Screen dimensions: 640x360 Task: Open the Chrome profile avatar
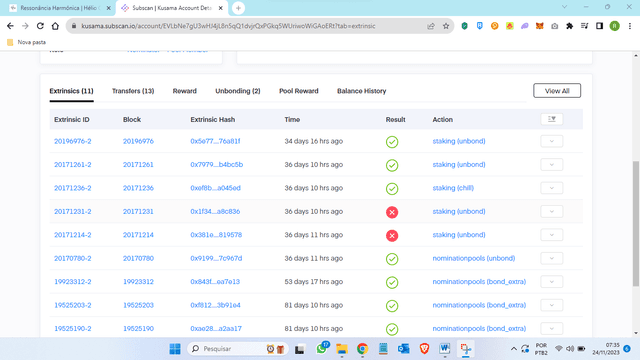614,26
